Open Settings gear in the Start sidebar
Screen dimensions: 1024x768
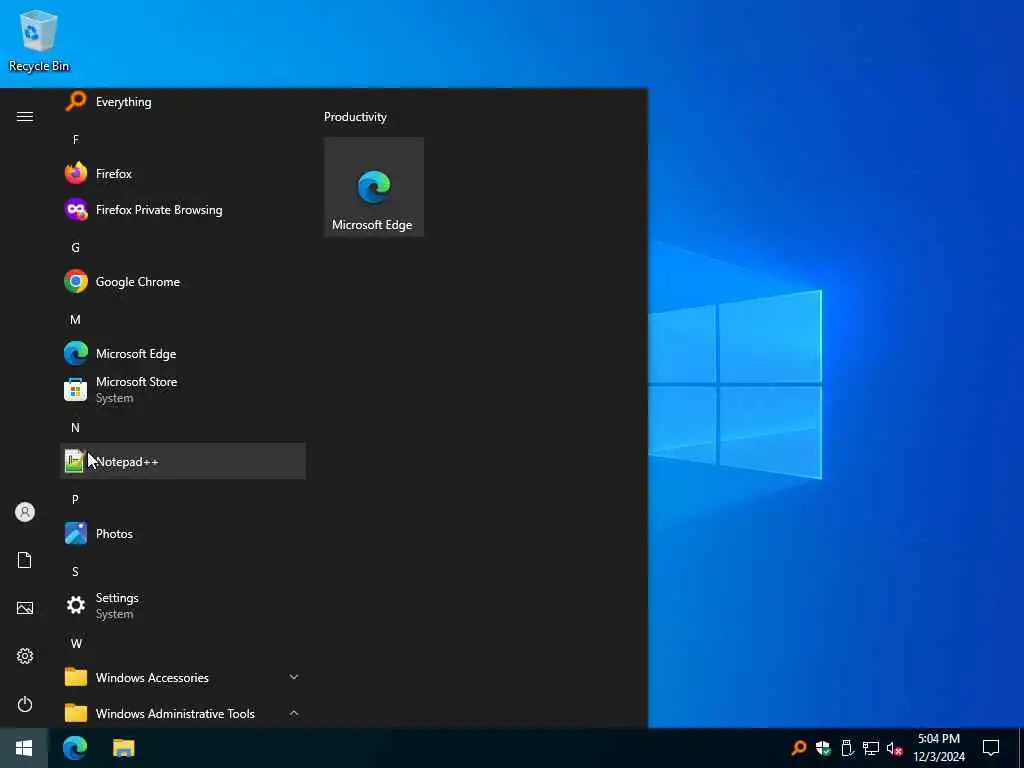(x=25, y=656)
